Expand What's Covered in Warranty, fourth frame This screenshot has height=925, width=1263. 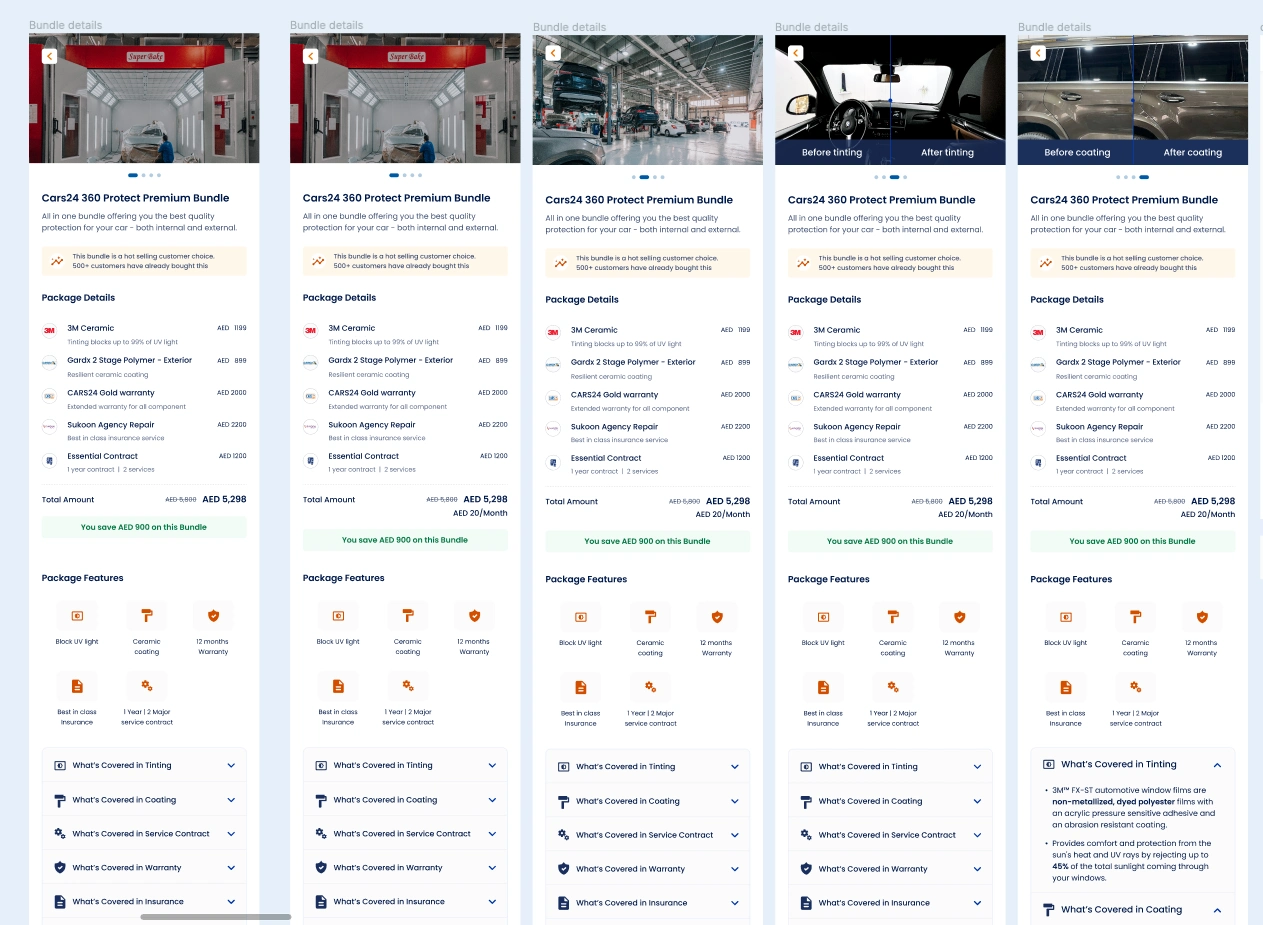[890, 869]
